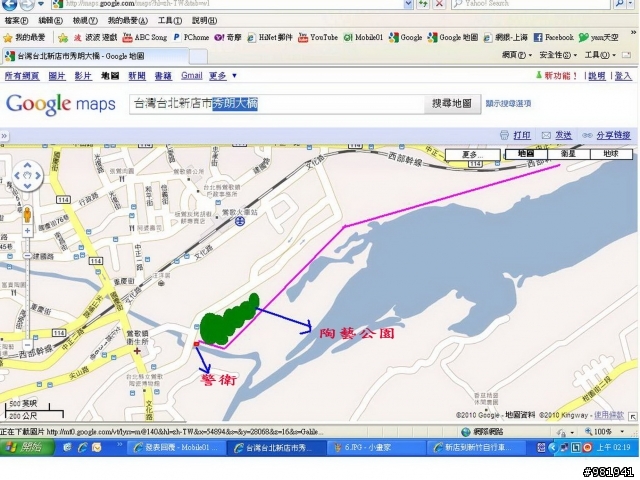
Task: Open the Gmail link
Action: (x=191, y=76)
